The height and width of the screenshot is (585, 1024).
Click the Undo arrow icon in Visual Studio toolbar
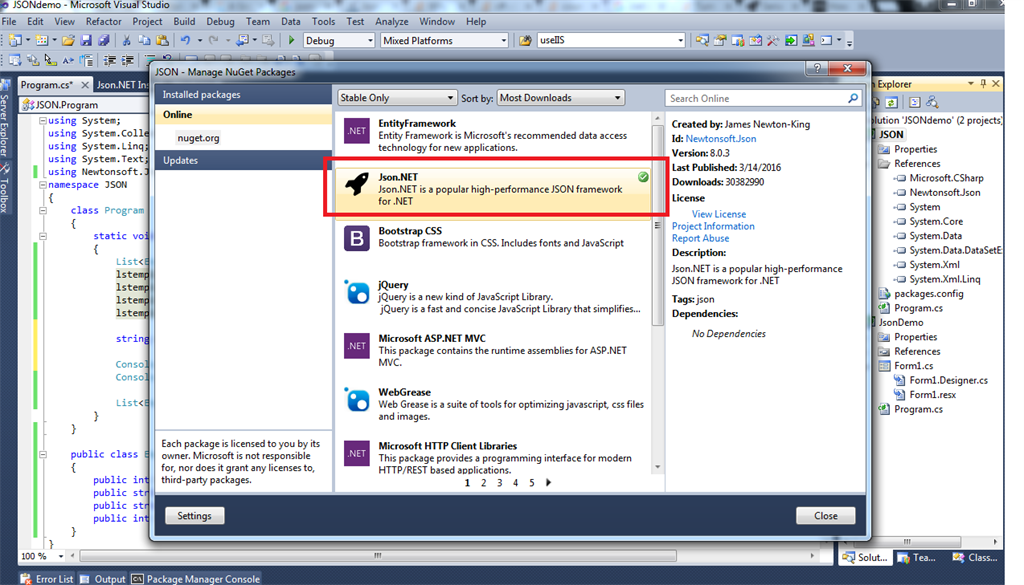tap(185, 40)
